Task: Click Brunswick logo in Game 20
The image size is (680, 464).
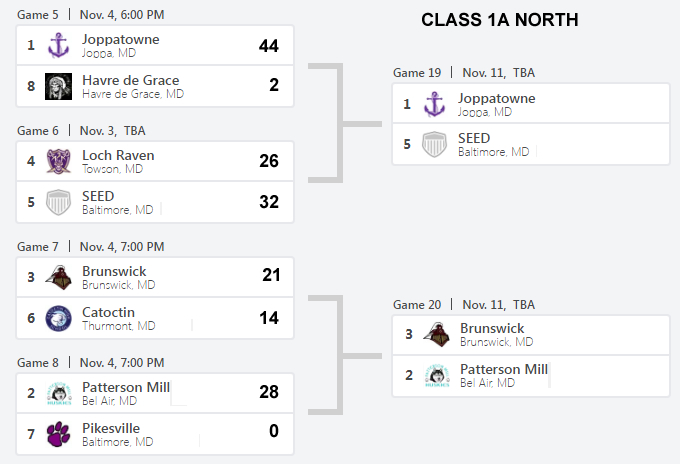Action: (435, 335)
